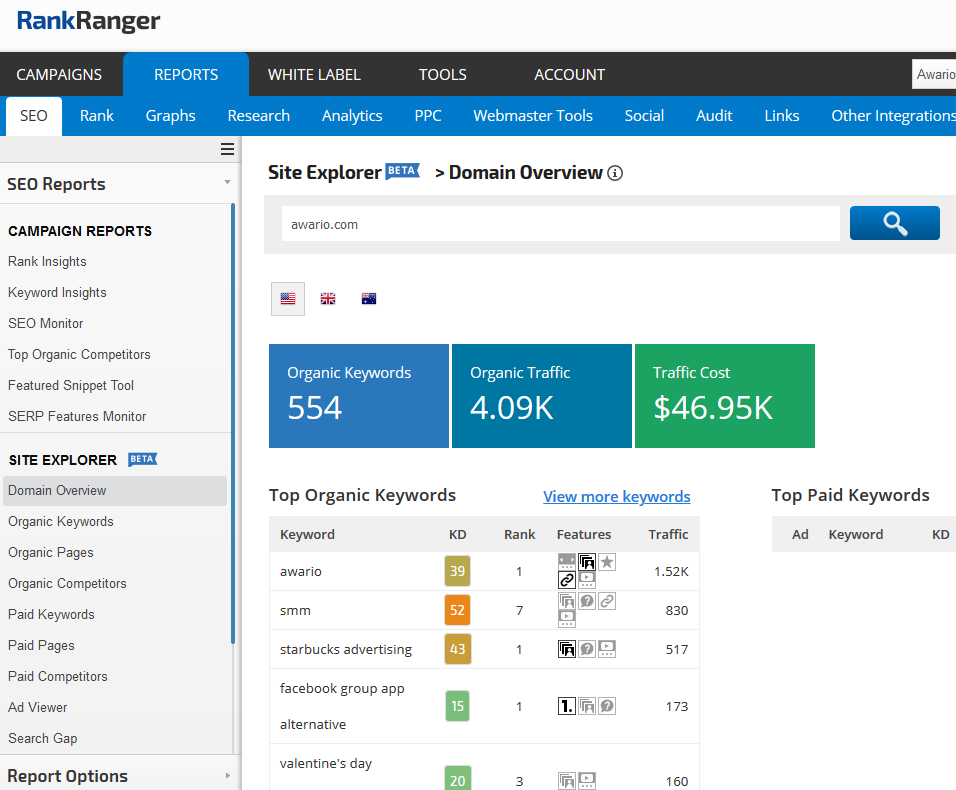This screenshot has height=790, width=956.
Task: Open Organic Competitors in sidebar
Action: click(x=67, y=584)
